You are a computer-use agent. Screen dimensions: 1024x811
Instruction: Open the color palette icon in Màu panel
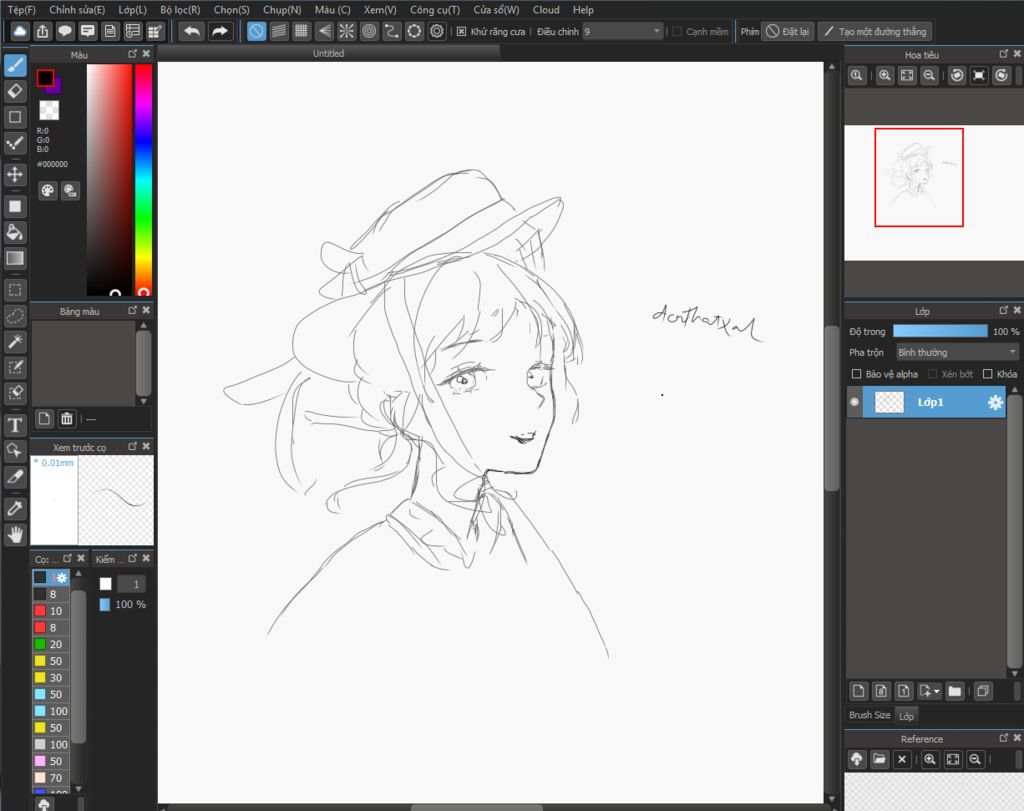coord(48,191)
